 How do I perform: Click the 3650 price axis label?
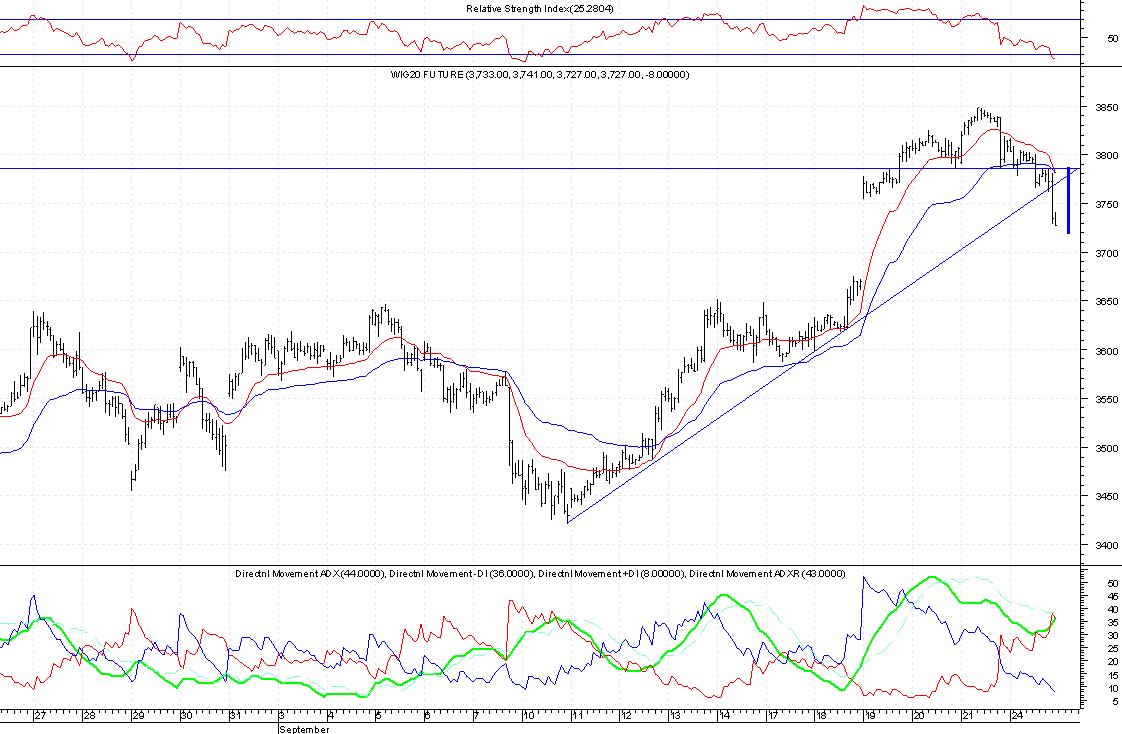point(1107,302)
